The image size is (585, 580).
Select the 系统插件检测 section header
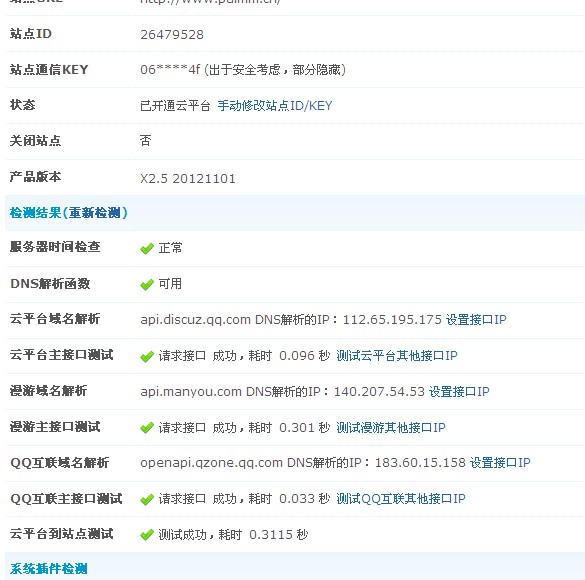49,569
